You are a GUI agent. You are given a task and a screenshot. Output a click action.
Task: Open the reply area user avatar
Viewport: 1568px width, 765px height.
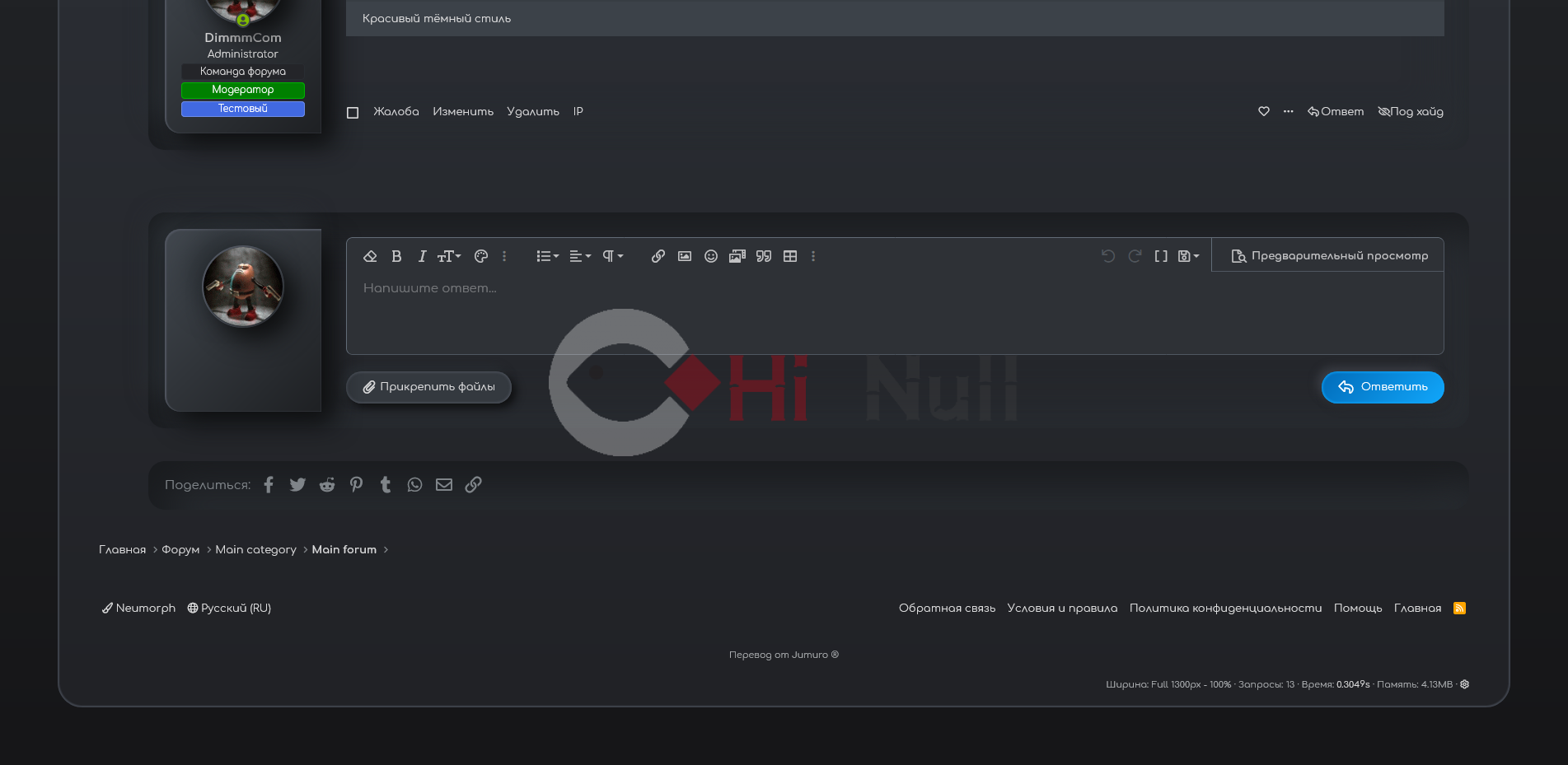[243, 287]
